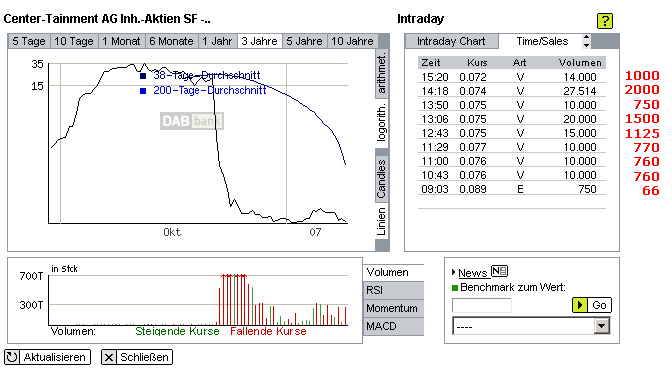672x373 pixels.
Task: Click the Volumen column header in table
Action: coord(580,63)
